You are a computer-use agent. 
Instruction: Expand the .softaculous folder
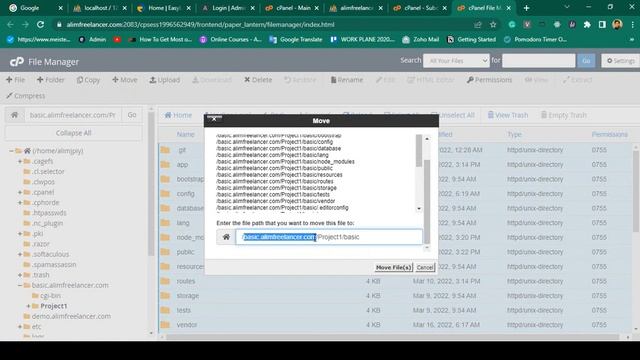20,254
